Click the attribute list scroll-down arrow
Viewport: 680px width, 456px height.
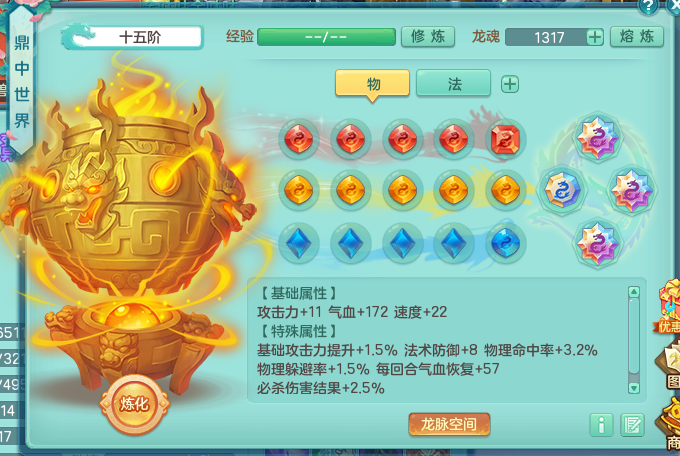pos(634,387)
